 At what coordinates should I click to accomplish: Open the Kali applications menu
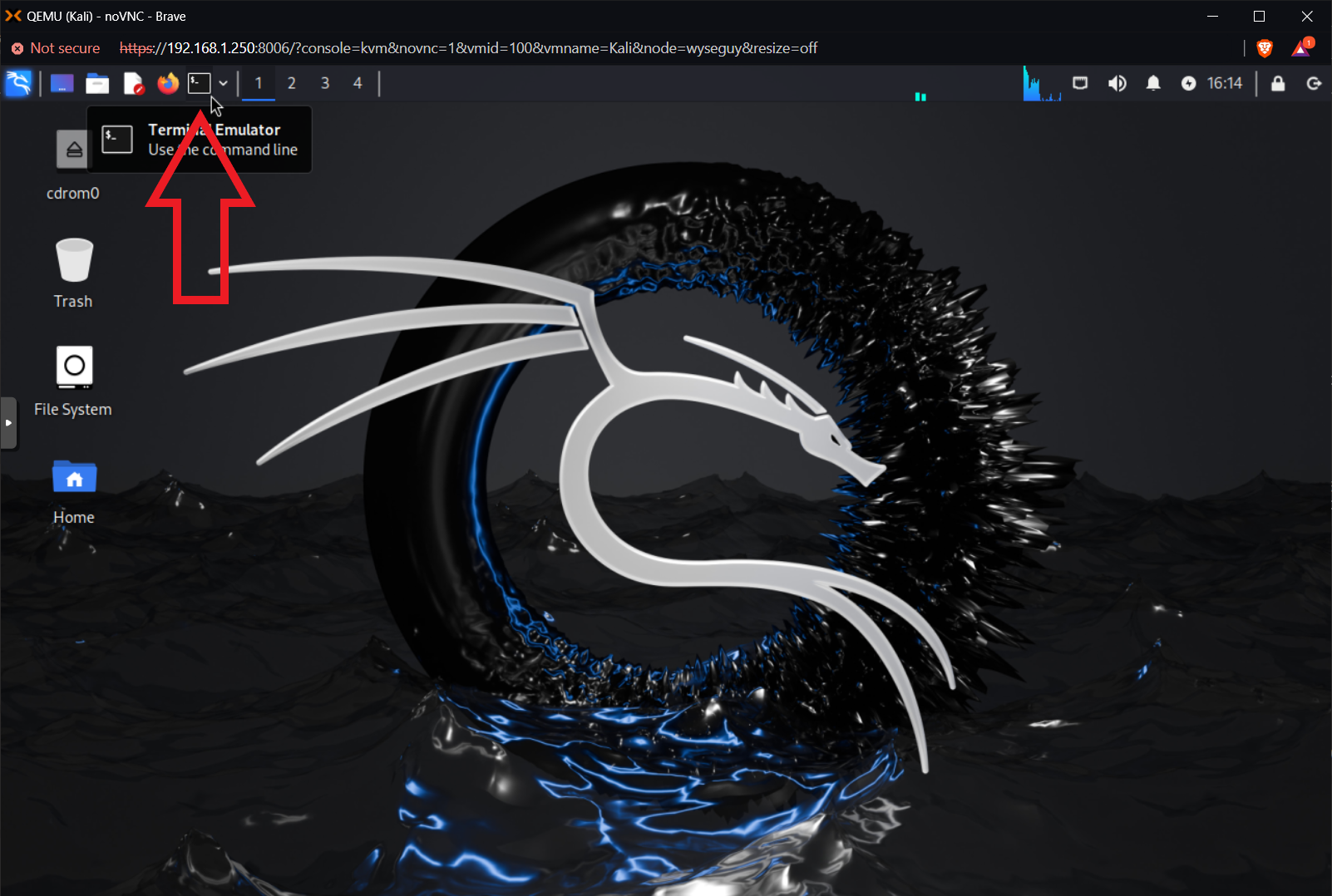(18, 83)
